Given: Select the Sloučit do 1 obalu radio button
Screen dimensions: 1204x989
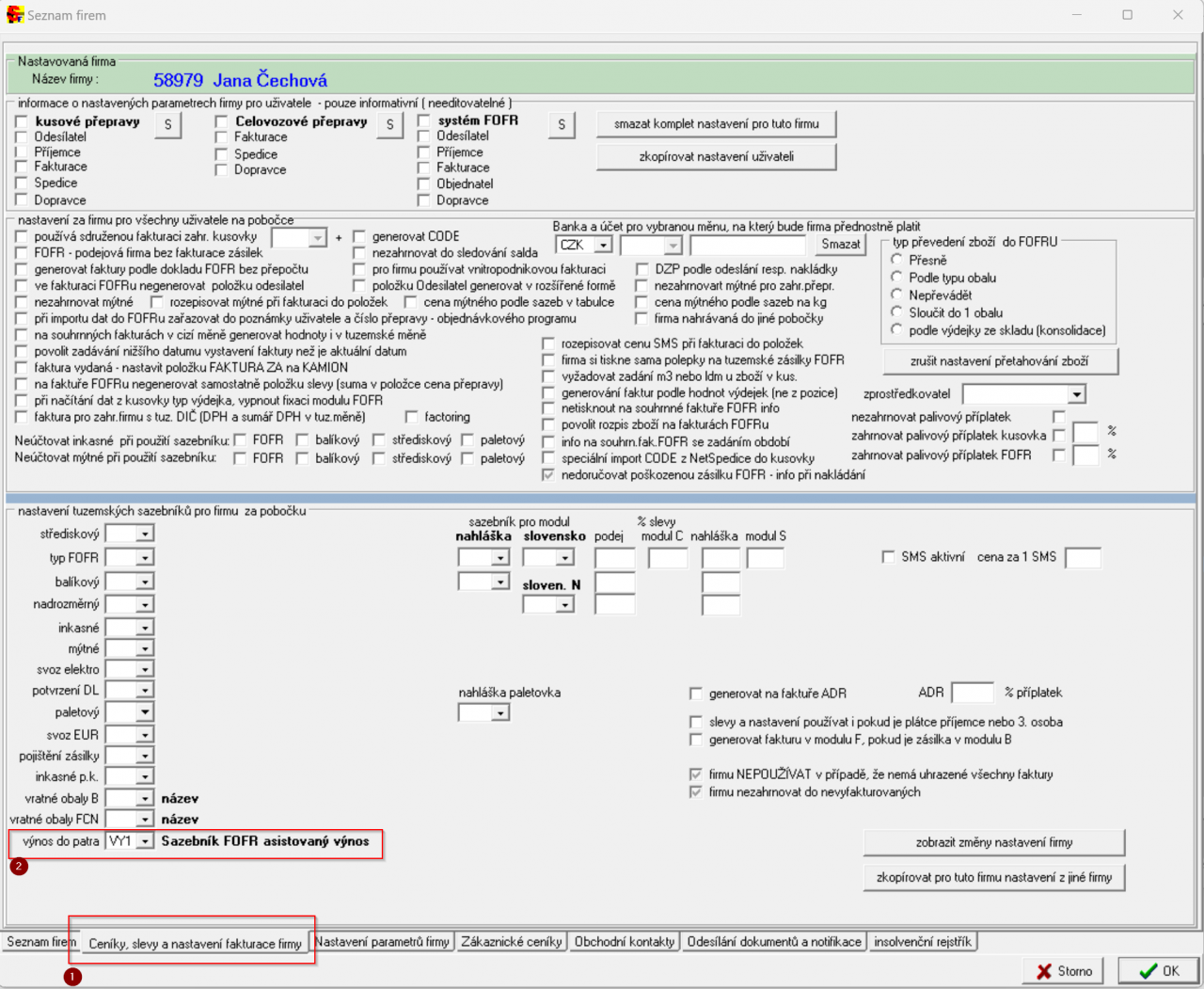Looking at the screenshot, I should (x=897, y=312).
